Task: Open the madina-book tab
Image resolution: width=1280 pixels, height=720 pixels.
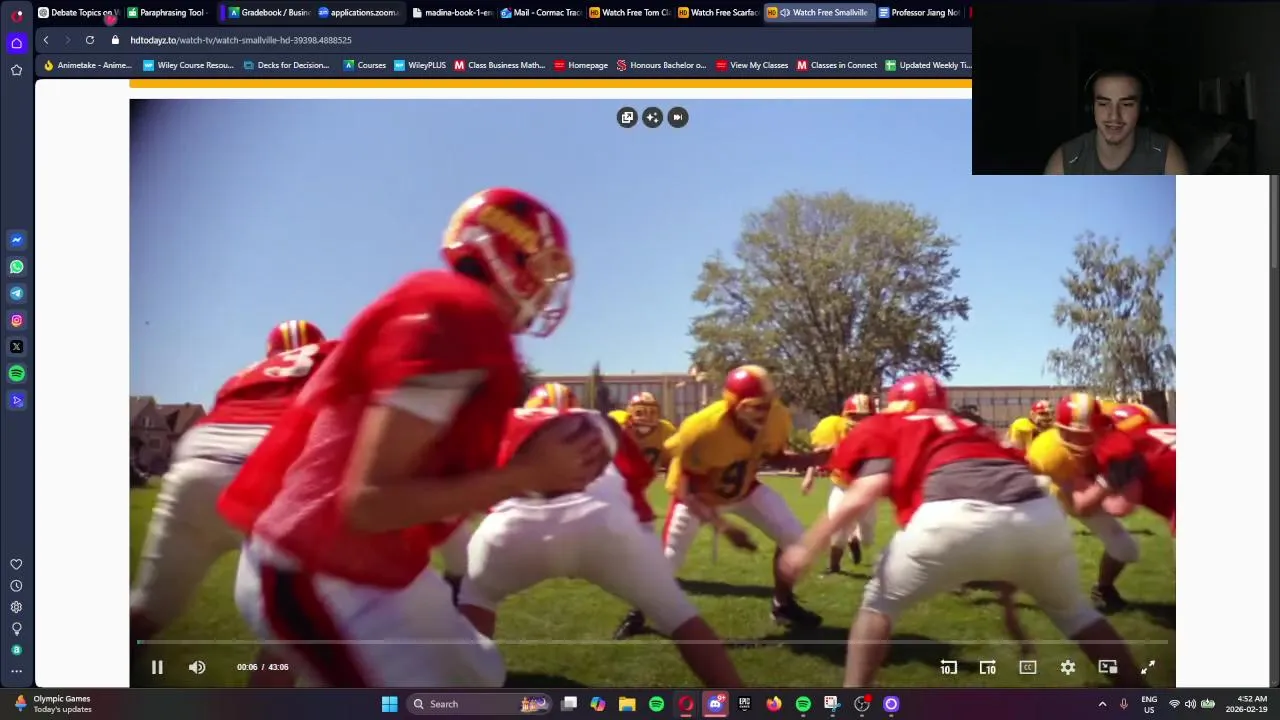Action: coord(453,12)
